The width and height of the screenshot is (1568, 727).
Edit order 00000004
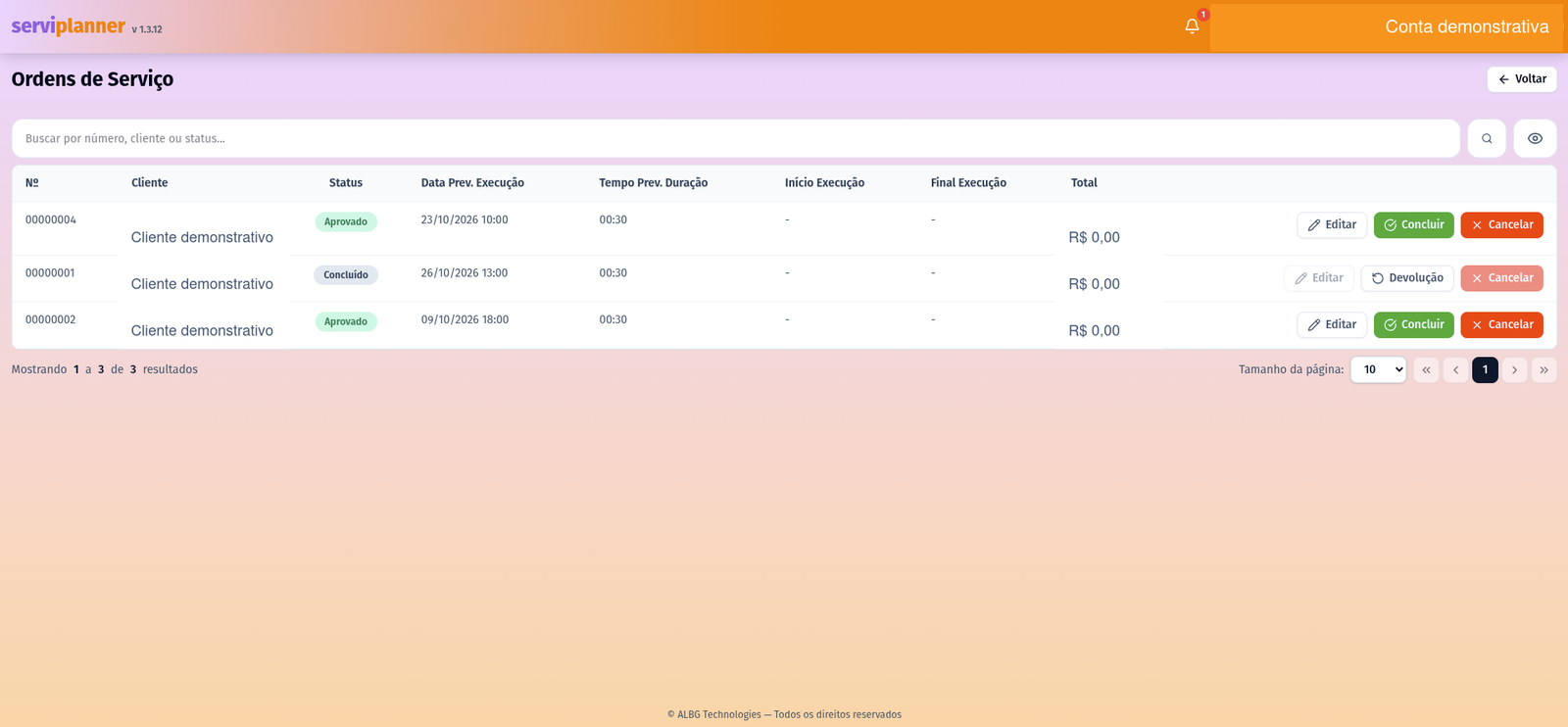[x=1332, y=225]
